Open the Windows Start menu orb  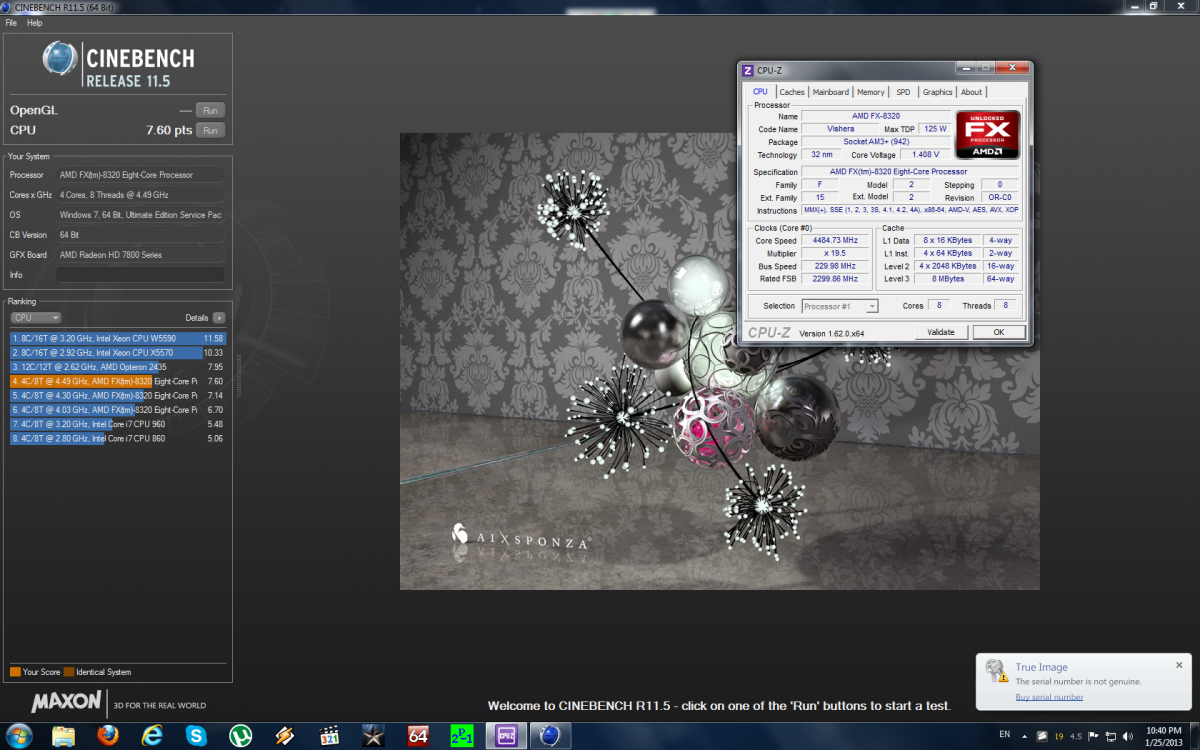point(19,735)
